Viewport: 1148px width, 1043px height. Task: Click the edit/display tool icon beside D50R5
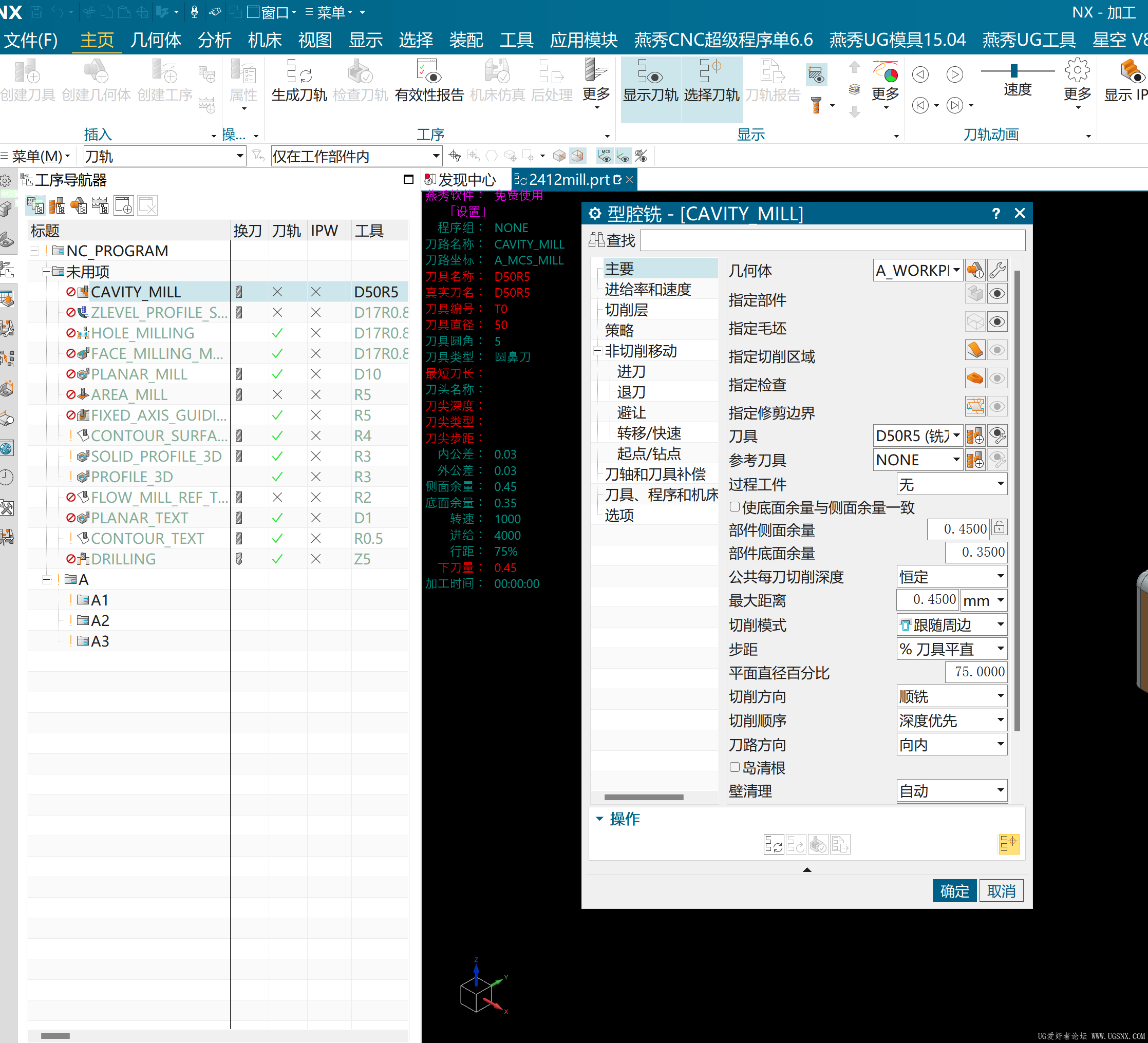(998, 435)
